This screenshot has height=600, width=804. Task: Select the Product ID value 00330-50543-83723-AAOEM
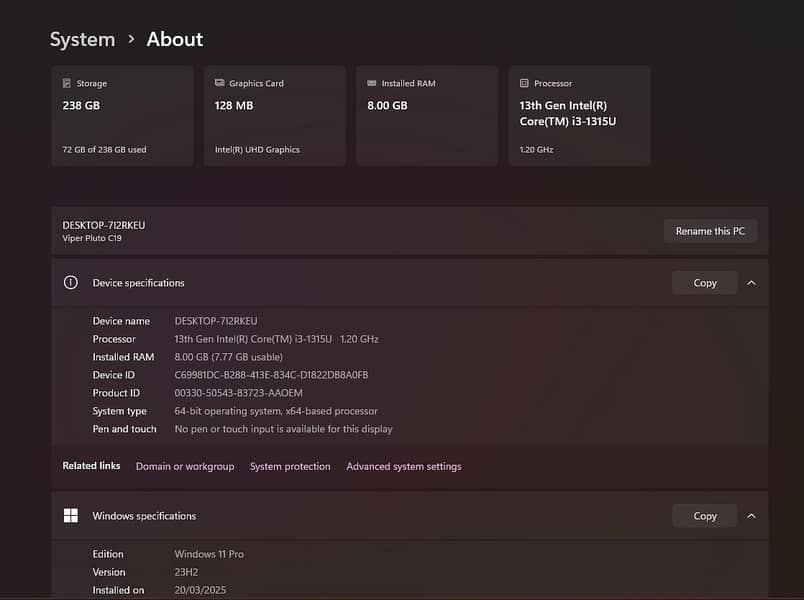(238, 393)
